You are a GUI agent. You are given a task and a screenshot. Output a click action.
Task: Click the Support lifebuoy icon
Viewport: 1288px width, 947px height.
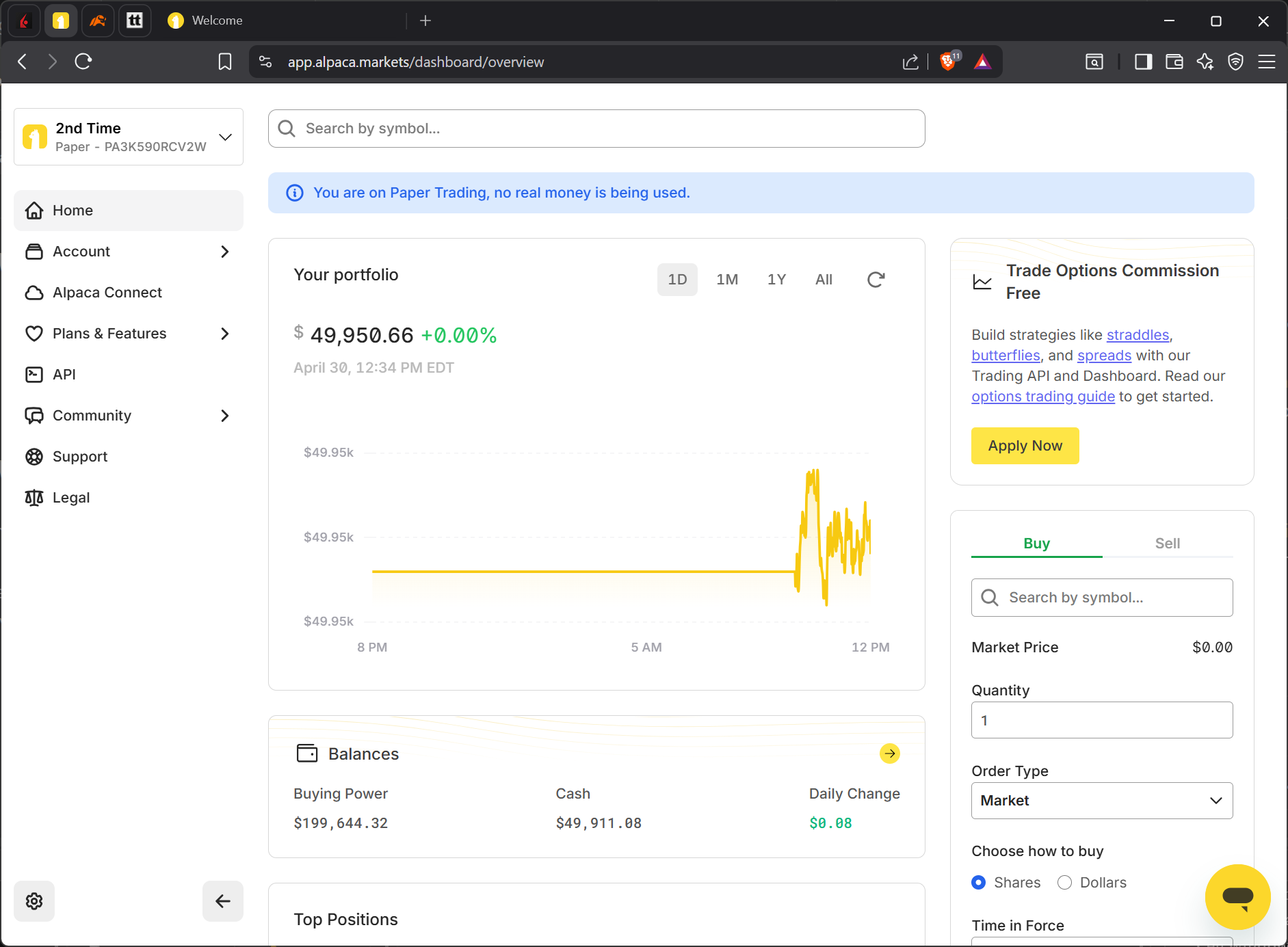point(34,457)
